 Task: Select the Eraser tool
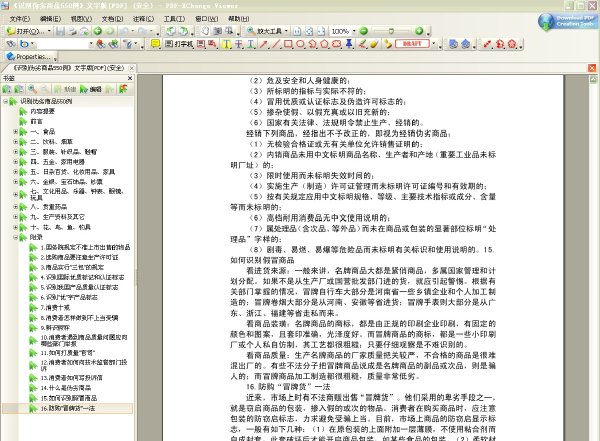coord(374,44)
